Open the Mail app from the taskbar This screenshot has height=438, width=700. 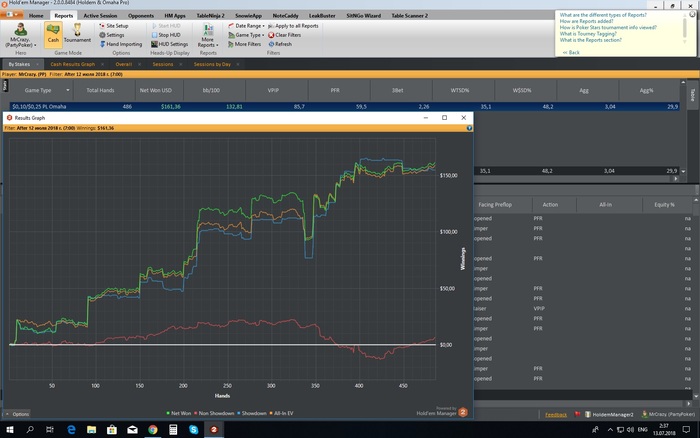point(132,430)
